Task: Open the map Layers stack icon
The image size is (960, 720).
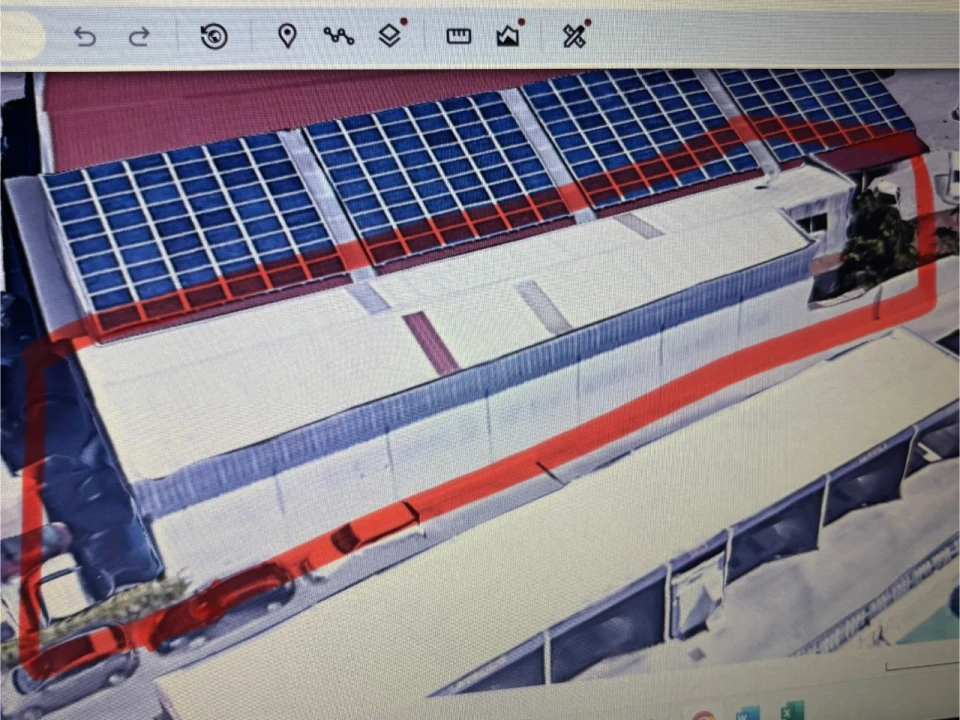Action: coord(390,37)
